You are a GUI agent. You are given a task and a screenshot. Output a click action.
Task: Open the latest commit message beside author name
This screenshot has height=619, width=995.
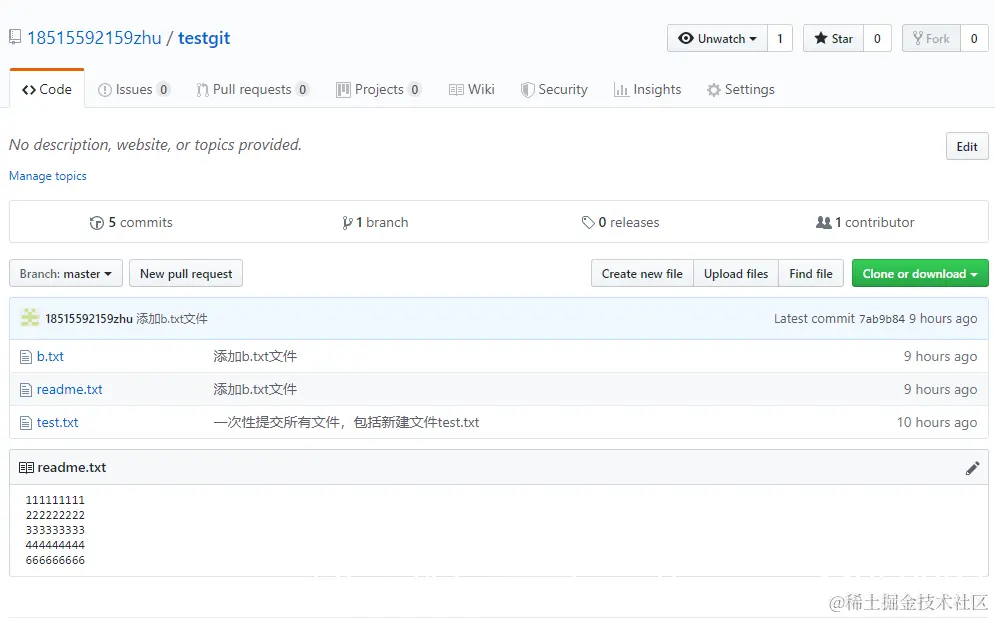point(172,319)
